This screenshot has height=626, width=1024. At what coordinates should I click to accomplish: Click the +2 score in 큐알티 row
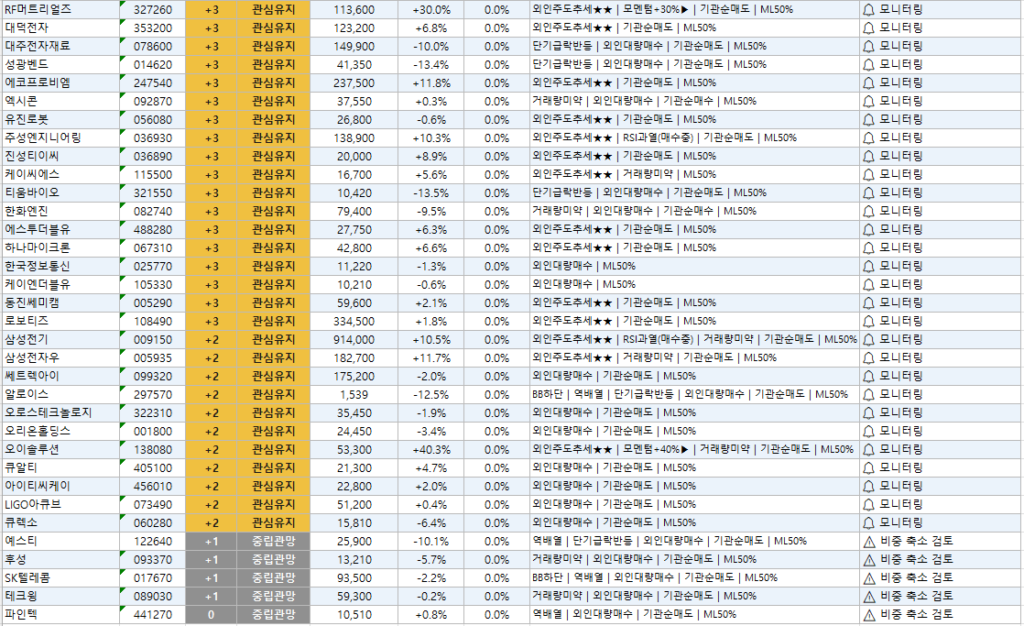pyautogui.click(x=212, y=468)
